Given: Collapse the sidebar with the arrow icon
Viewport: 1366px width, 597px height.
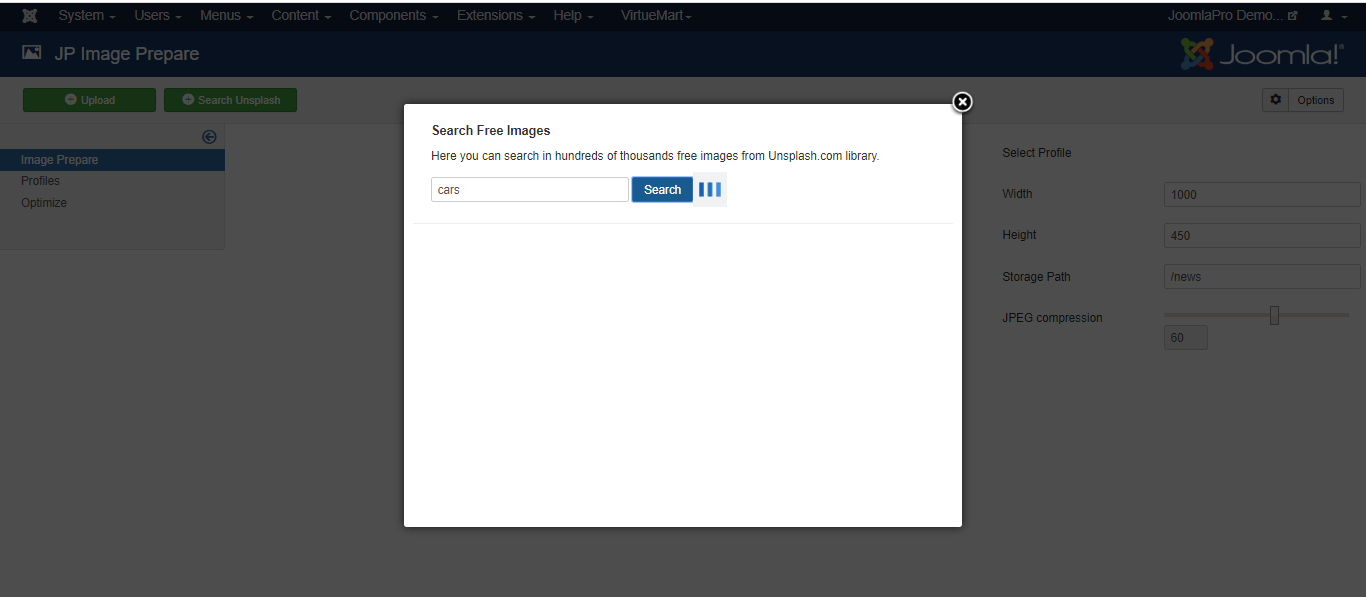Looking at the screenshot, I should (209, 137).
